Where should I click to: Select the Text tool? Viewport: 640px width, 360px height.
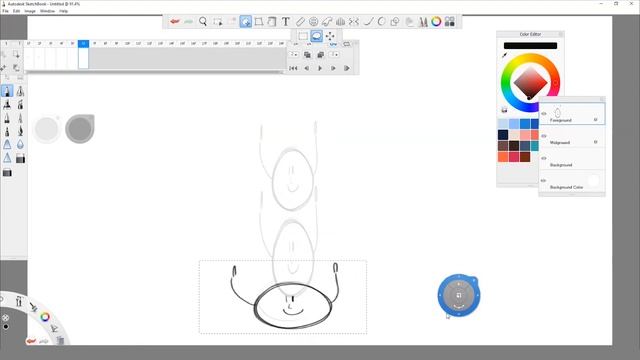click(286, 22)
